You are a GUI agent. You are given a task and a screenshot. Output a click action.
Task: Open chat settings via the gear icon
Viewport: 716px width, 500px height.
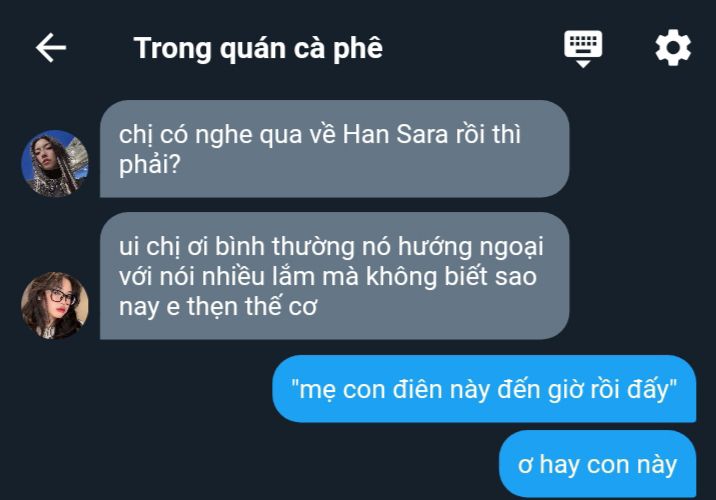click(x=673, y=47)
